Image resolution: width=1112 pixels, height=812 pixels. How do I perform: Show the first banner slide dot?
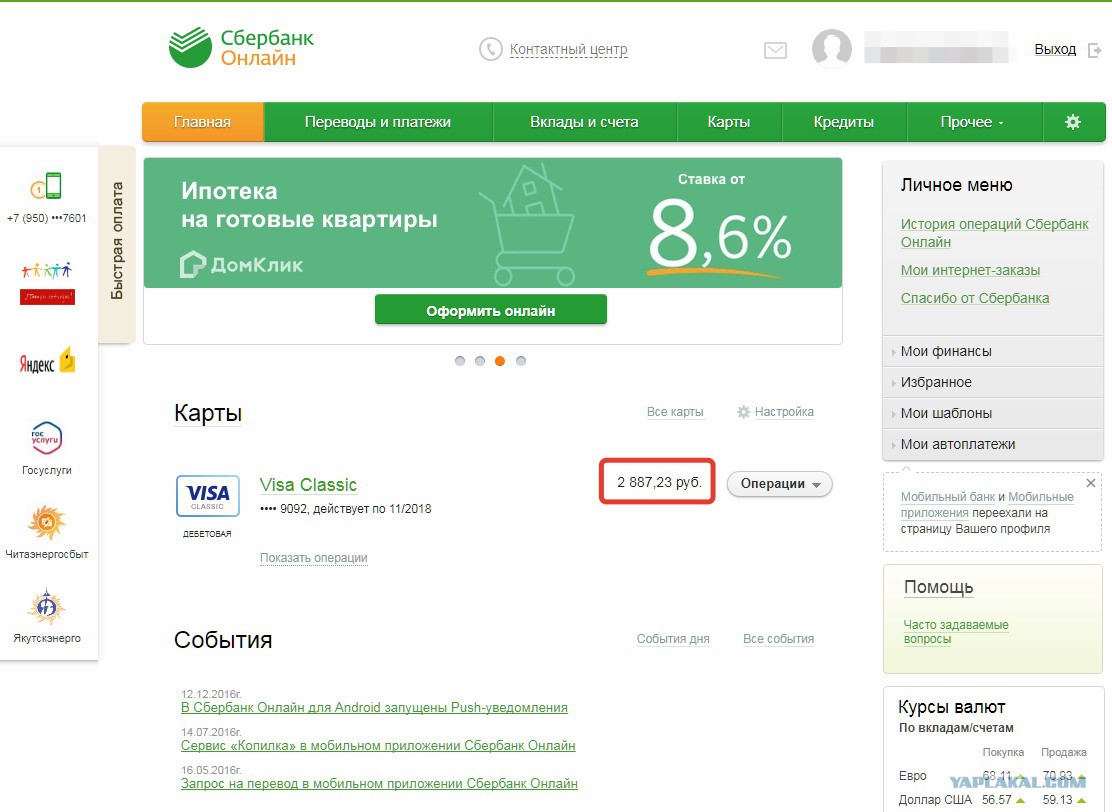[x=460, y=361]
